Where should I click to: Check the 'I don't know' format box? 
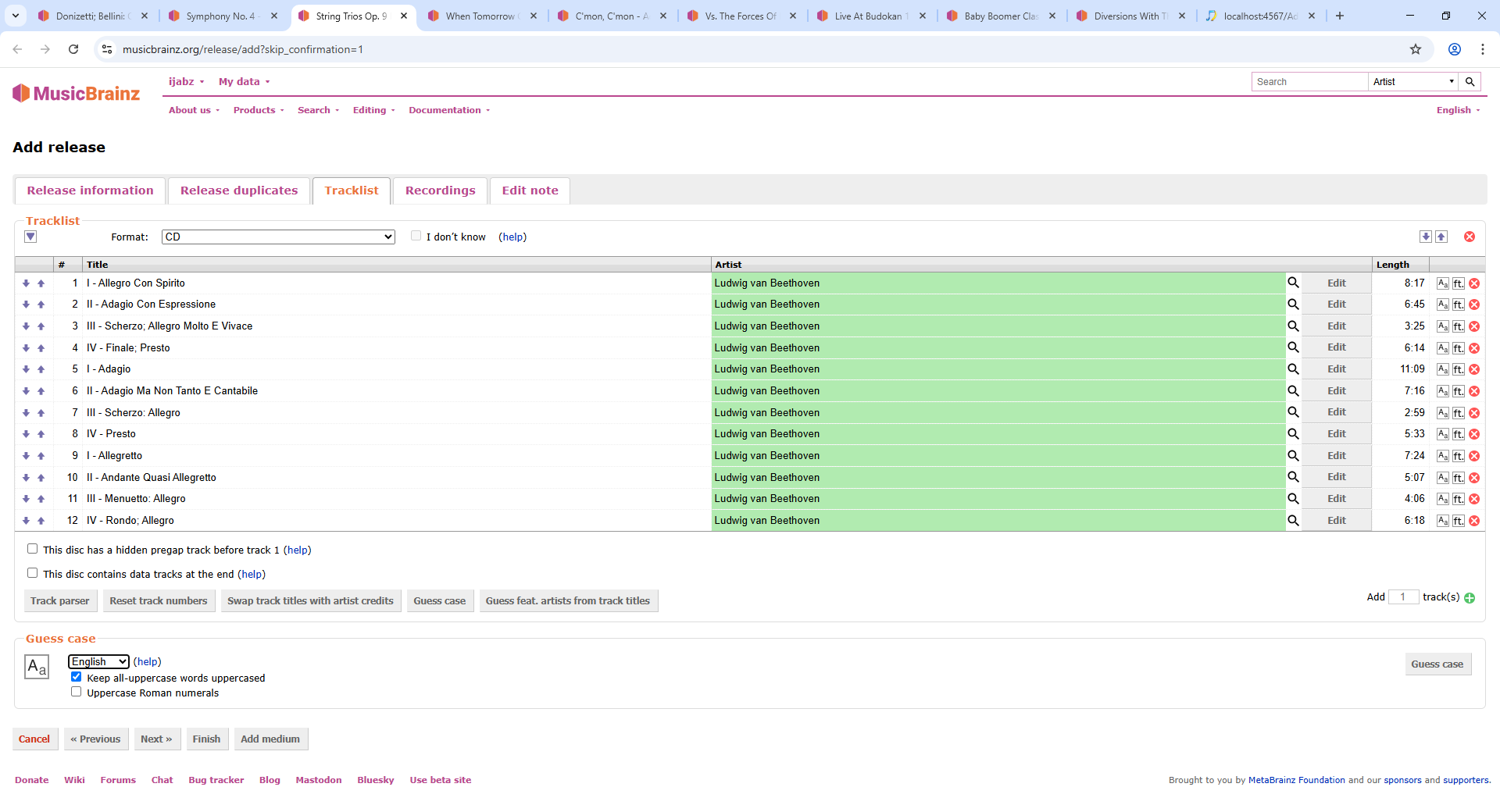tap(416, 236)
